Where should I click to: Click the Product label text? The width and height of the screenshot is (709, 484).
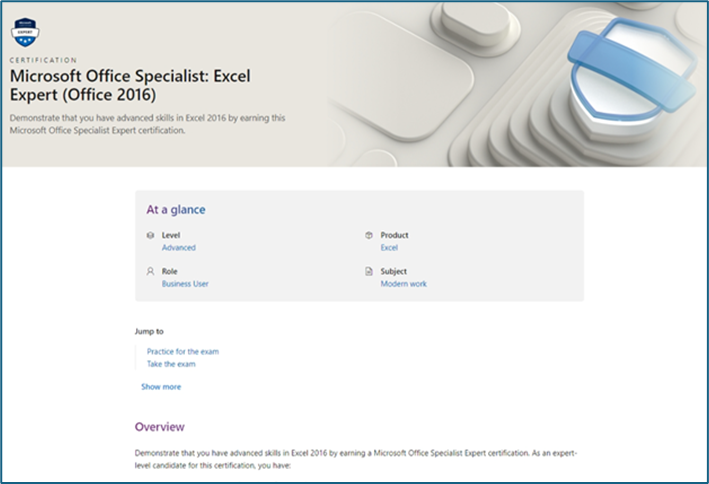(x=394, y=235)
